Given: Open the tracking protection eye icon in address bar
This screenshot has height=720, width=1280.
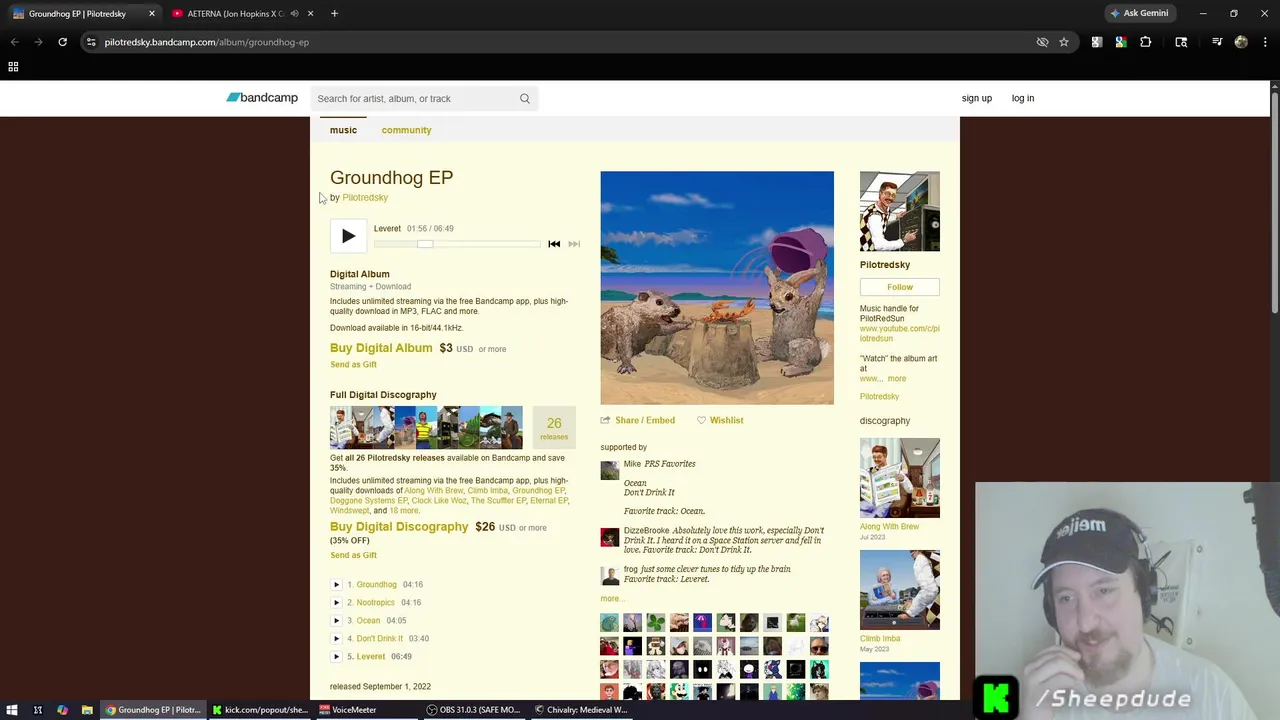Looking at the screenshot, I should tap(1042, 42).
